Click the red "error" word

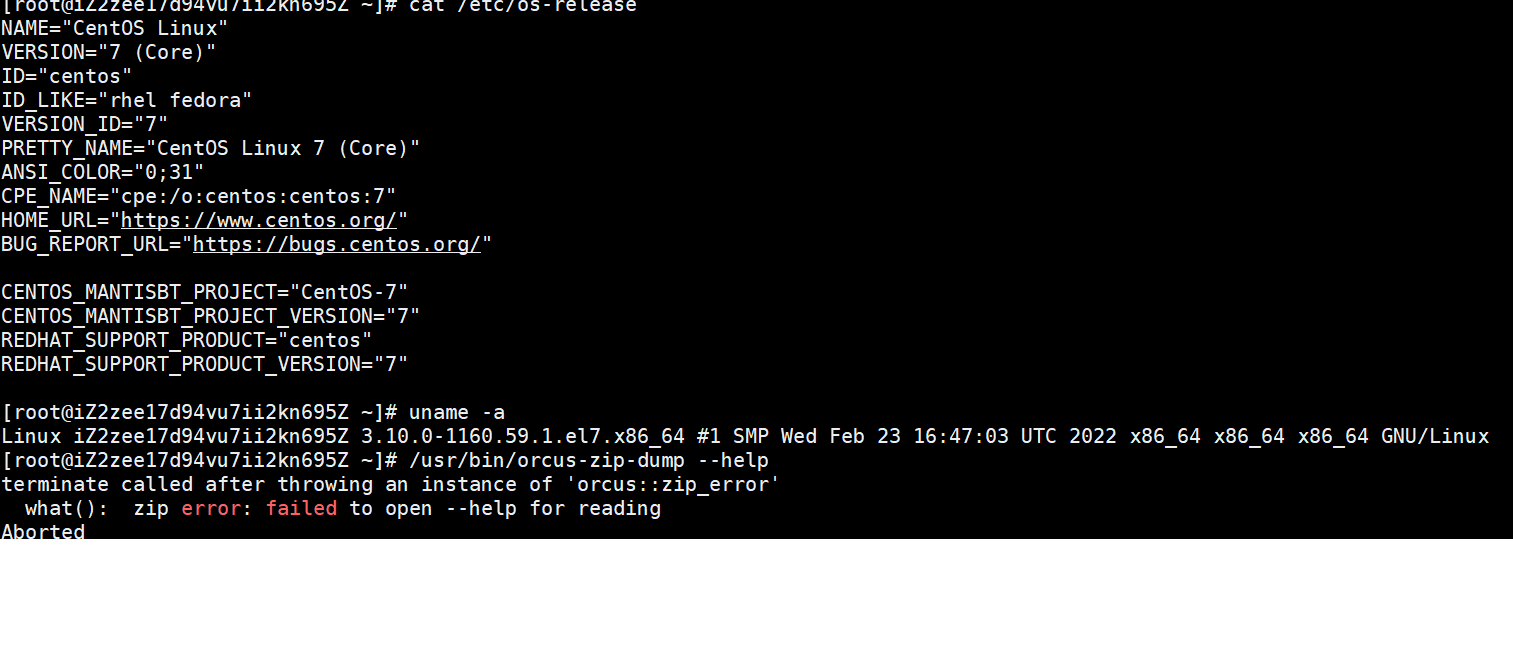click(211, 508)
